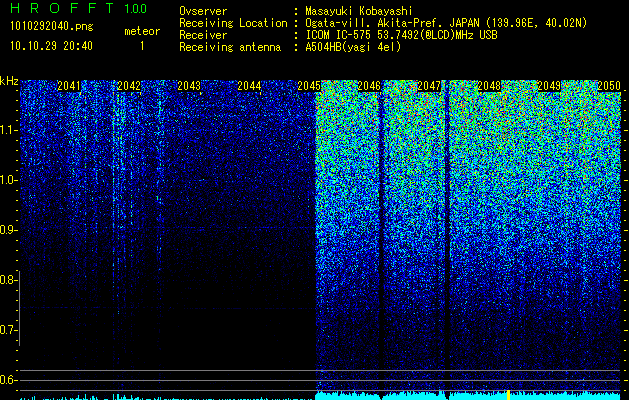629x400 pixels.
Task: Click the 2045 time marker
Action: tap(309, 86)
